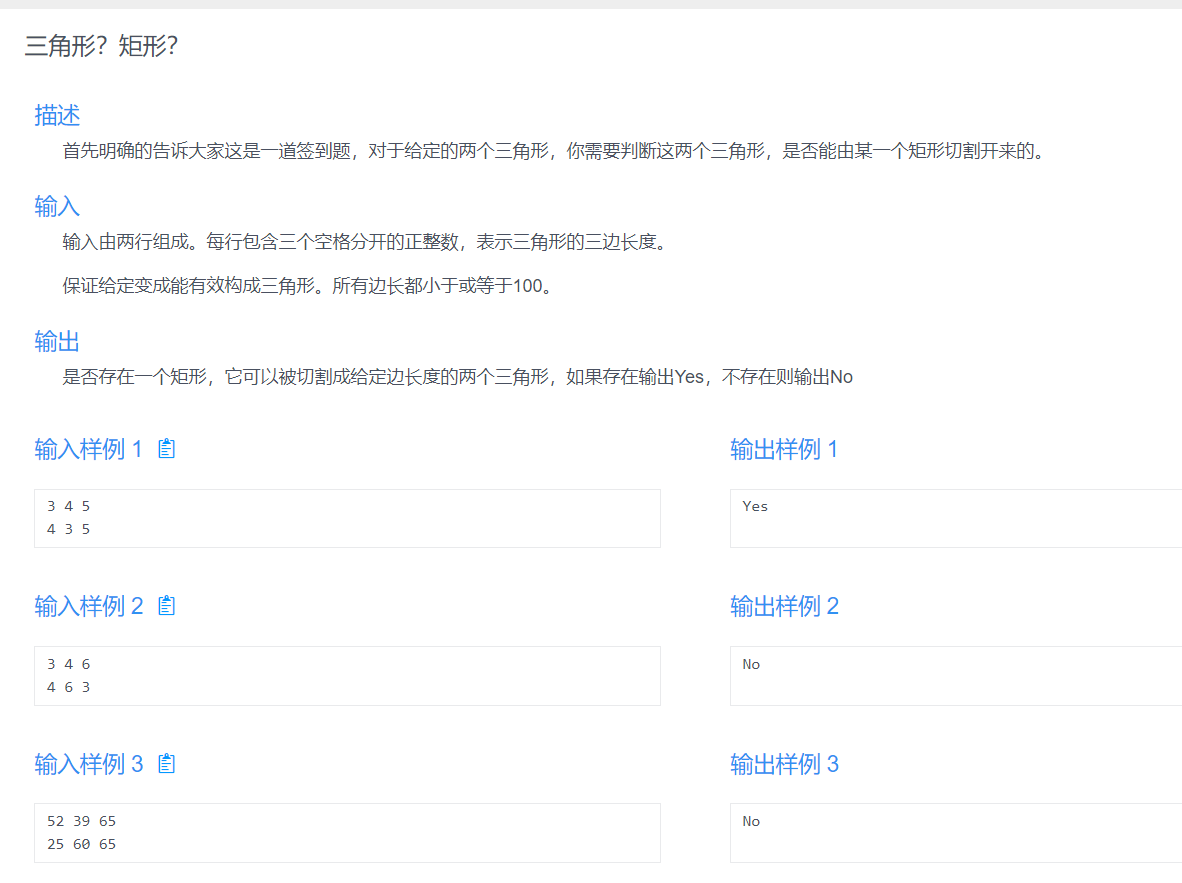Screen dimensions: 1182x883
Task: Use the clipboard icon next to second sample input
Action: [x=166, y=605]
